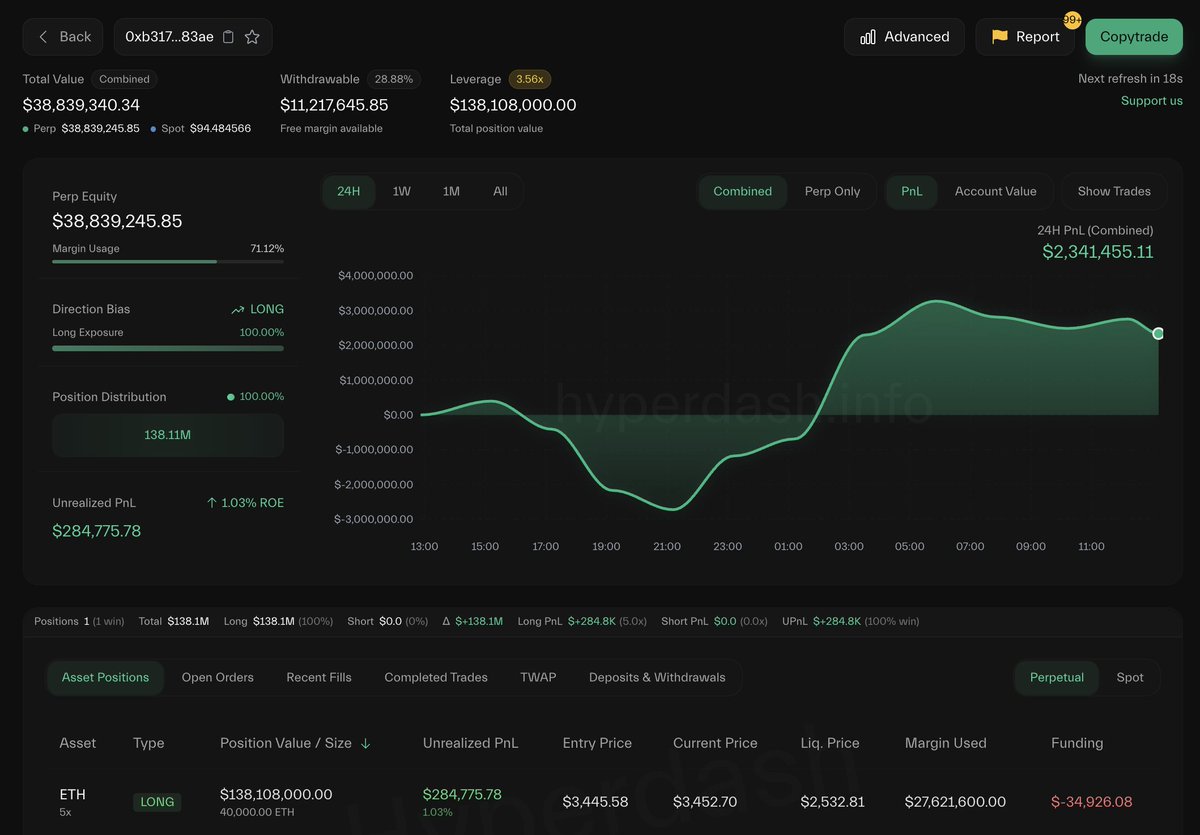Star the wallet address as favorite
The image size is (1200, 835).
pos(252,37)
